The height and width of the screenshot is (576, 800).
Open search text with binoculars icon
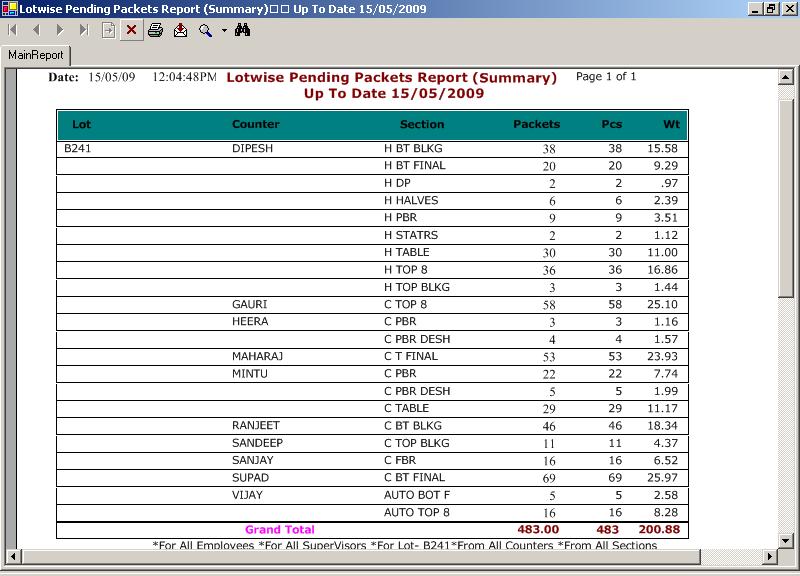(x=242, y=31)
